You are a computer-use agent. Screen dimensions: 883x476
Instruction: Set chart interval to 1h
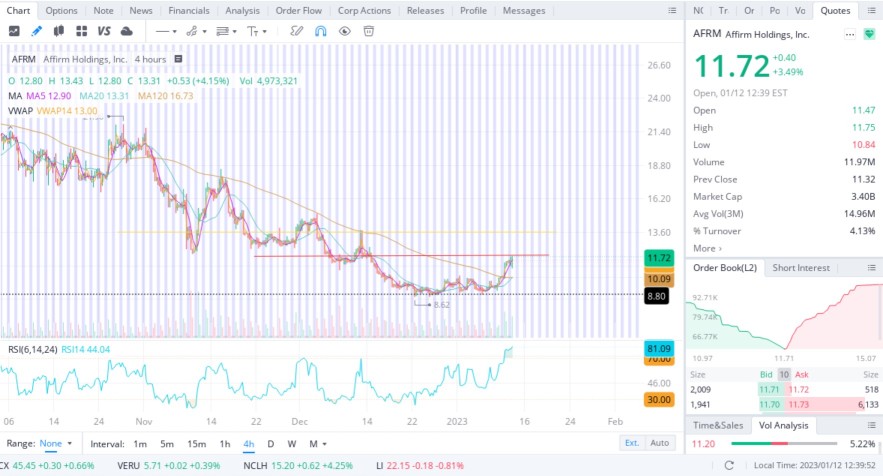coord(225,444)
